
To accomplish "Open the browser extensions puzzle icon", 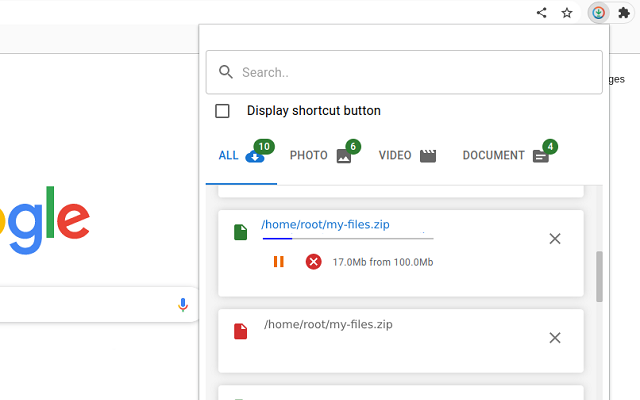I will (624, 13).
